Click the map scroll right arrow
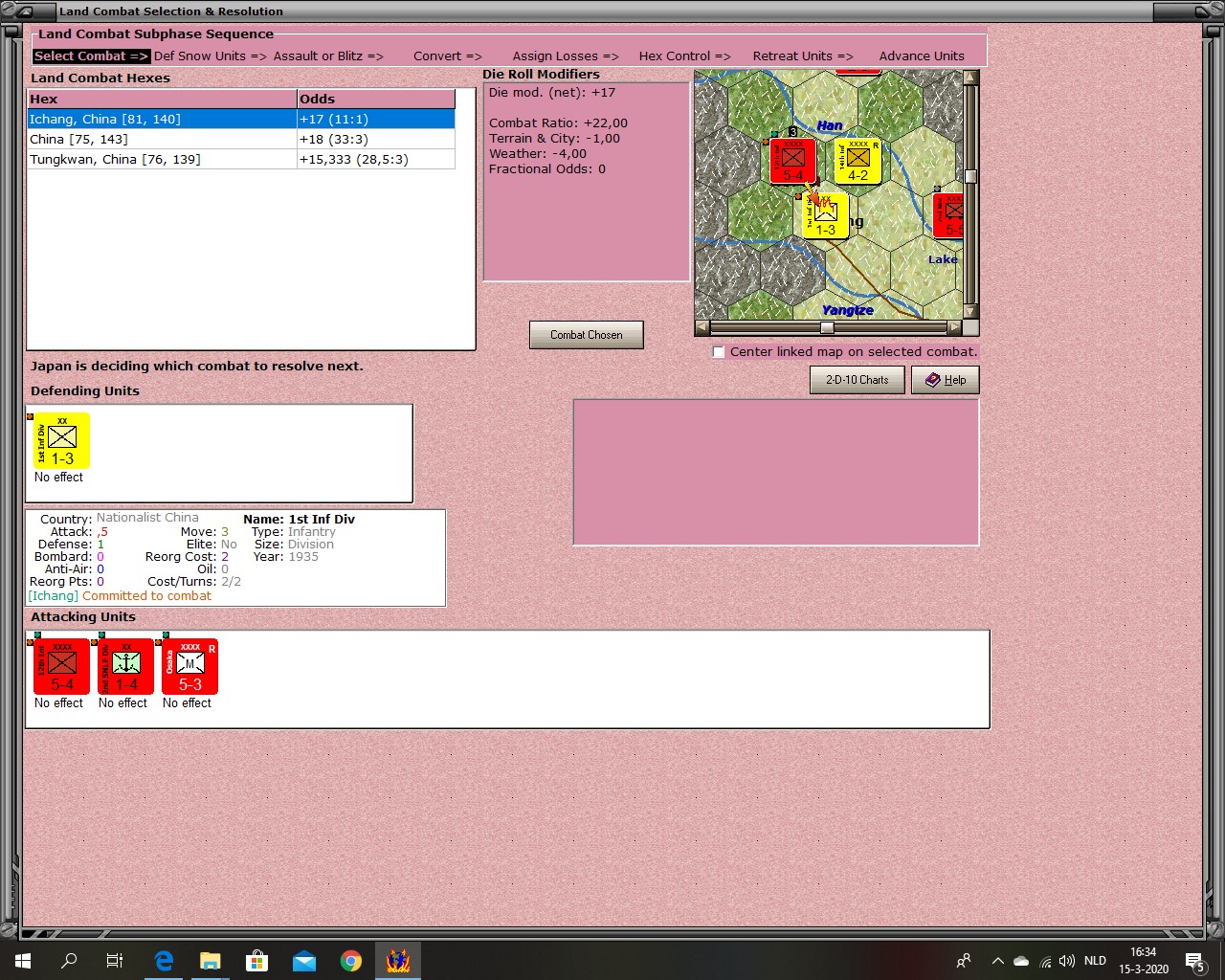The height and width of the screenshot is (980, 1225). click(x=953, y=327)
